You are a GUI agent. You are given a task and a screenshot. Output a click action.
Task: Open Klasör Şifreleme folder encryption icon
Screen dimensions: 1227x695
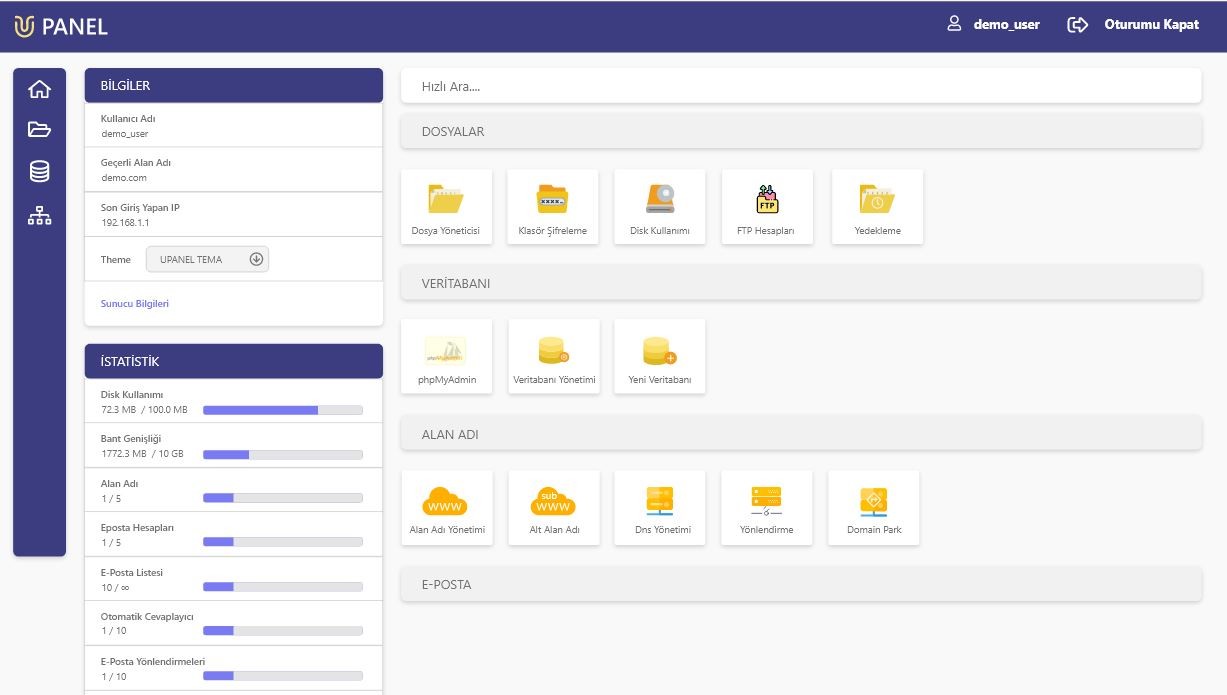[553, 207]
